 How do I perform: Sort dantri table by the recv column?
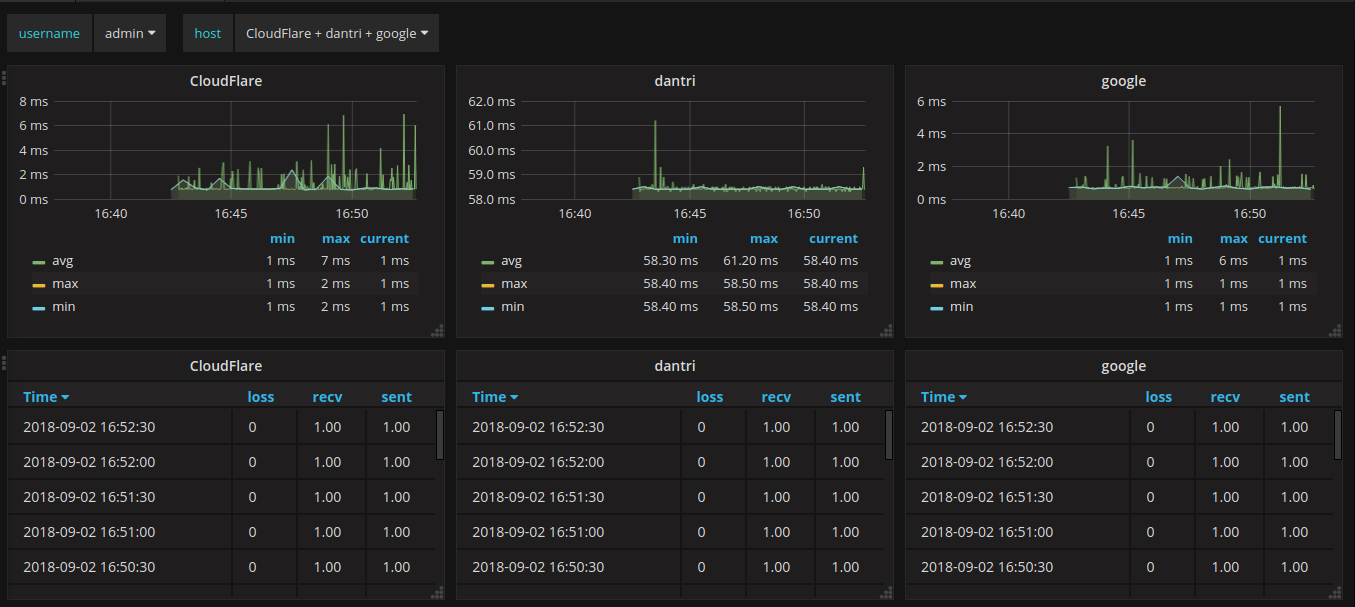pyautogui.click(x=776, y=397)
